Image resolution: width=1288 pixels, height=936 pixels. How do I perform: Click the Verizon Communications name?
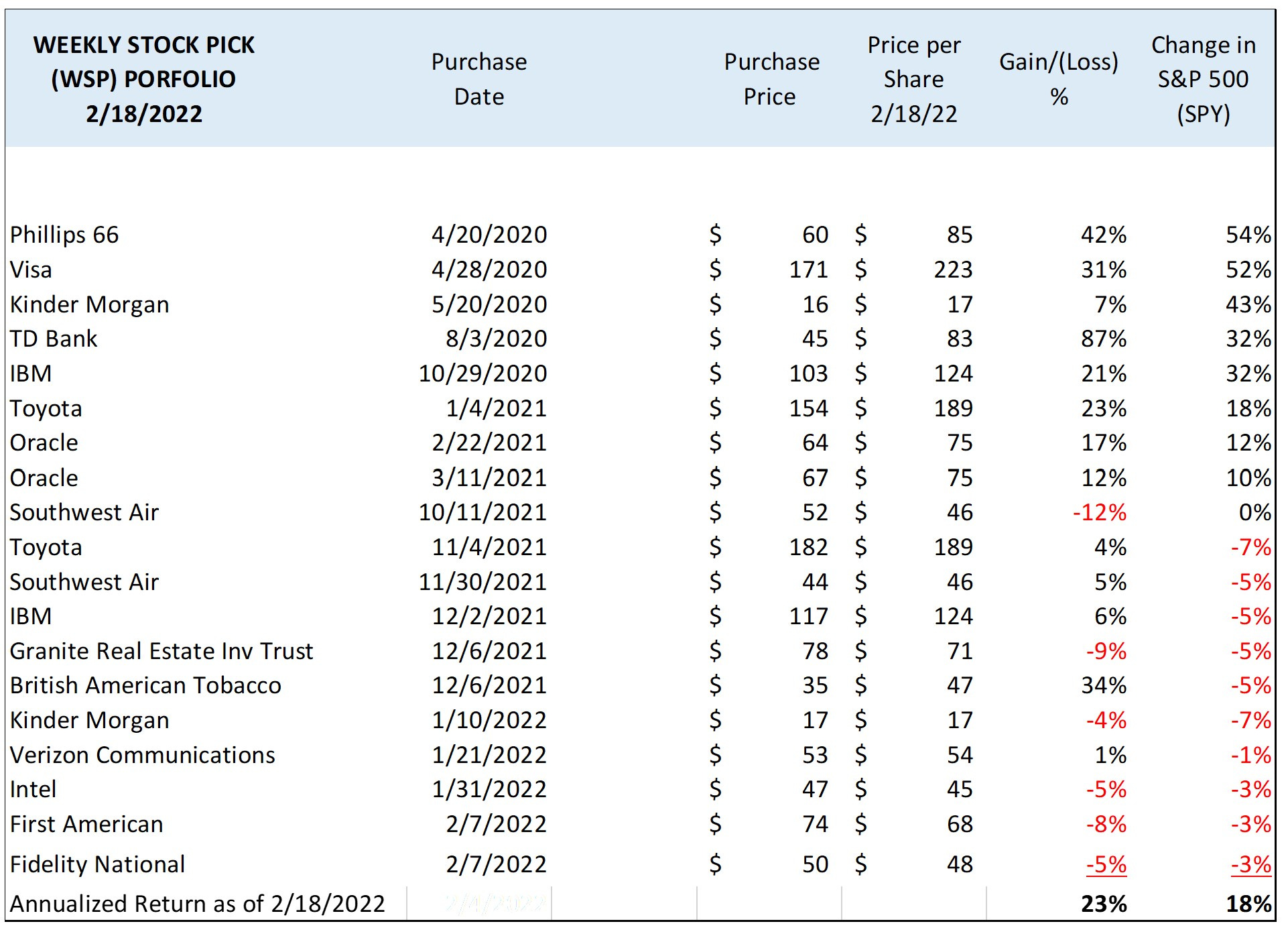tap(143, 755)
